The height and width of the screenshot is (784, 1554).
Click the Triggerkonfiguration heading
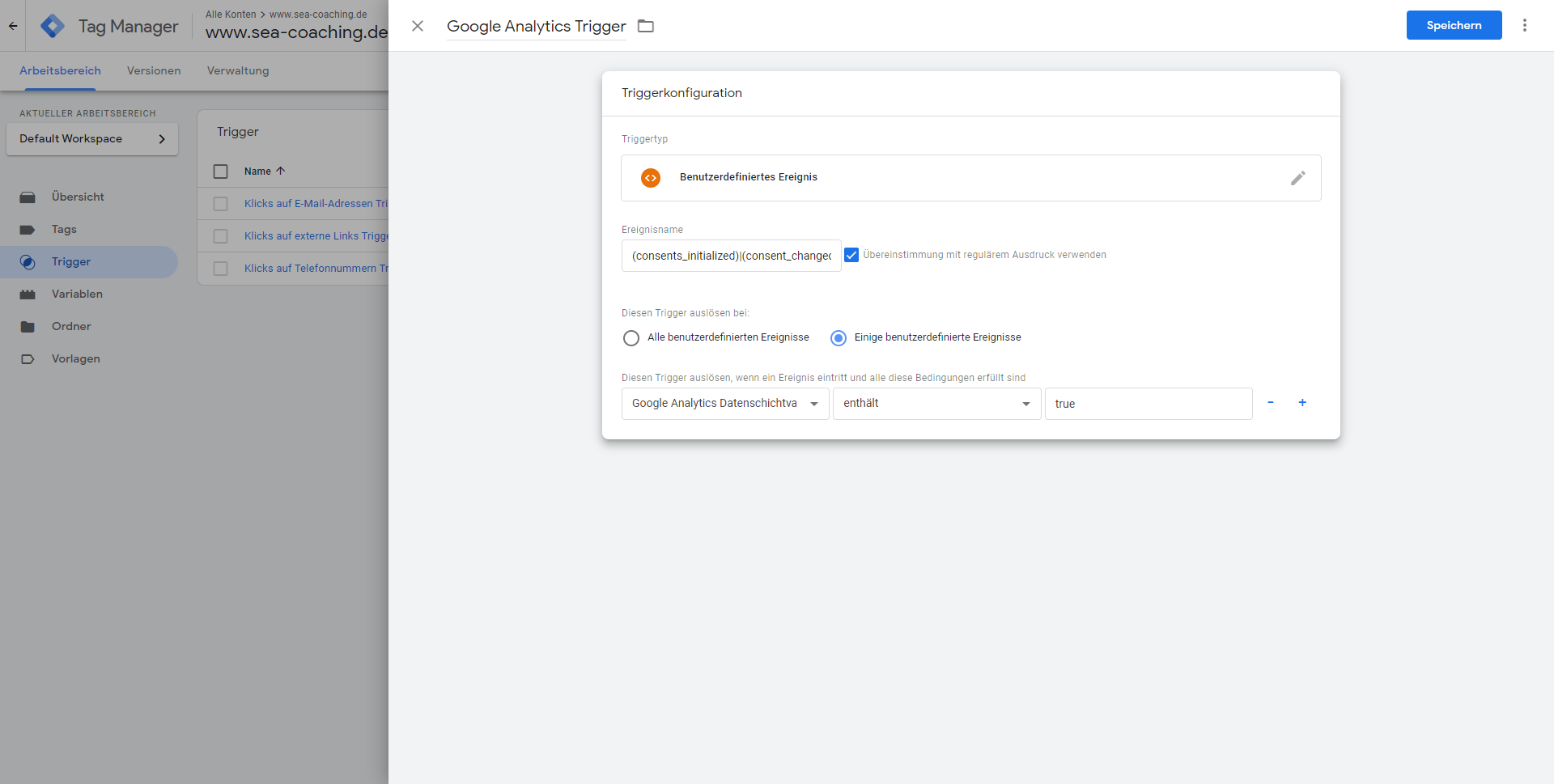681,93
